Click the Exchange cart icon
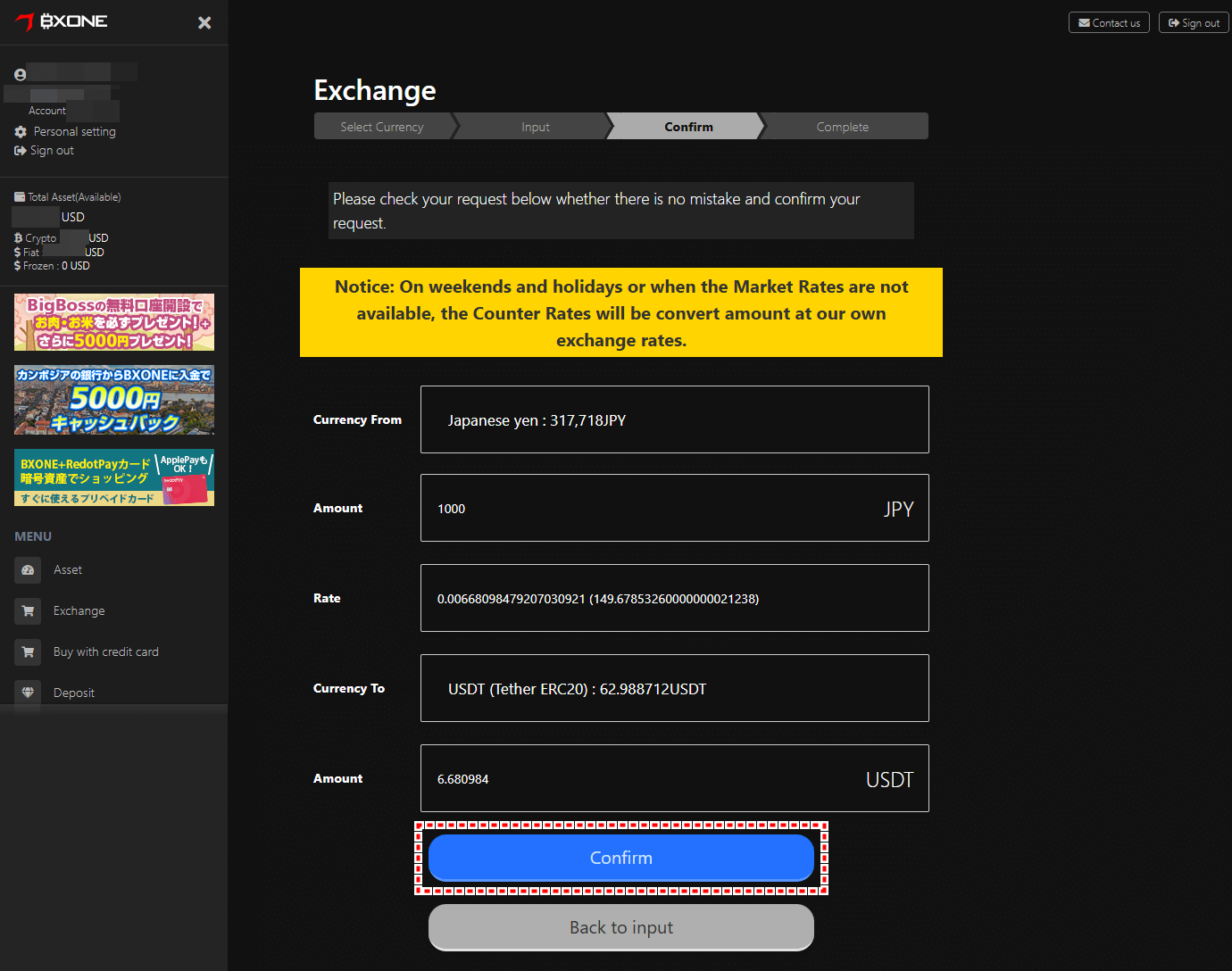The width and height of the screenshot is (1232, 971). pos(28,611)
